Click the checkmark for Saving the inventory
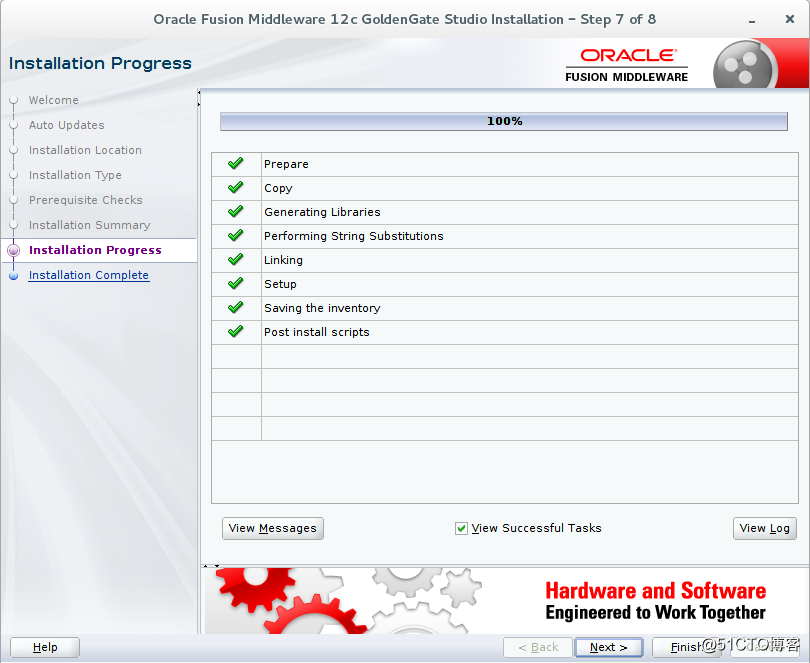This screenshot has width=810, height=663. (x=236, y=307)
